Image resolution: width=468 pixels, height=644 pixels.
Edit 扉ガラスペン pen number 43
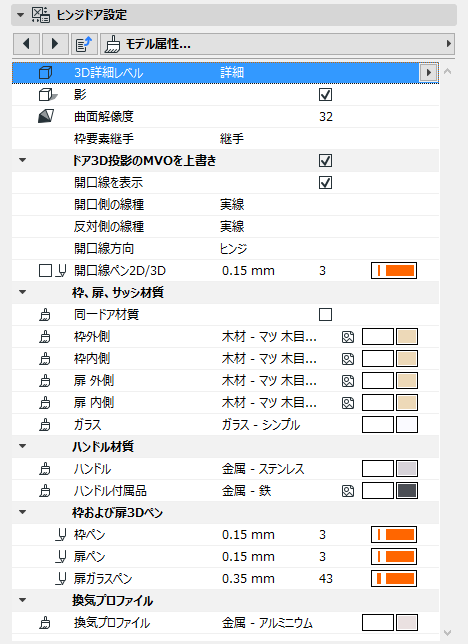[326, 579]
